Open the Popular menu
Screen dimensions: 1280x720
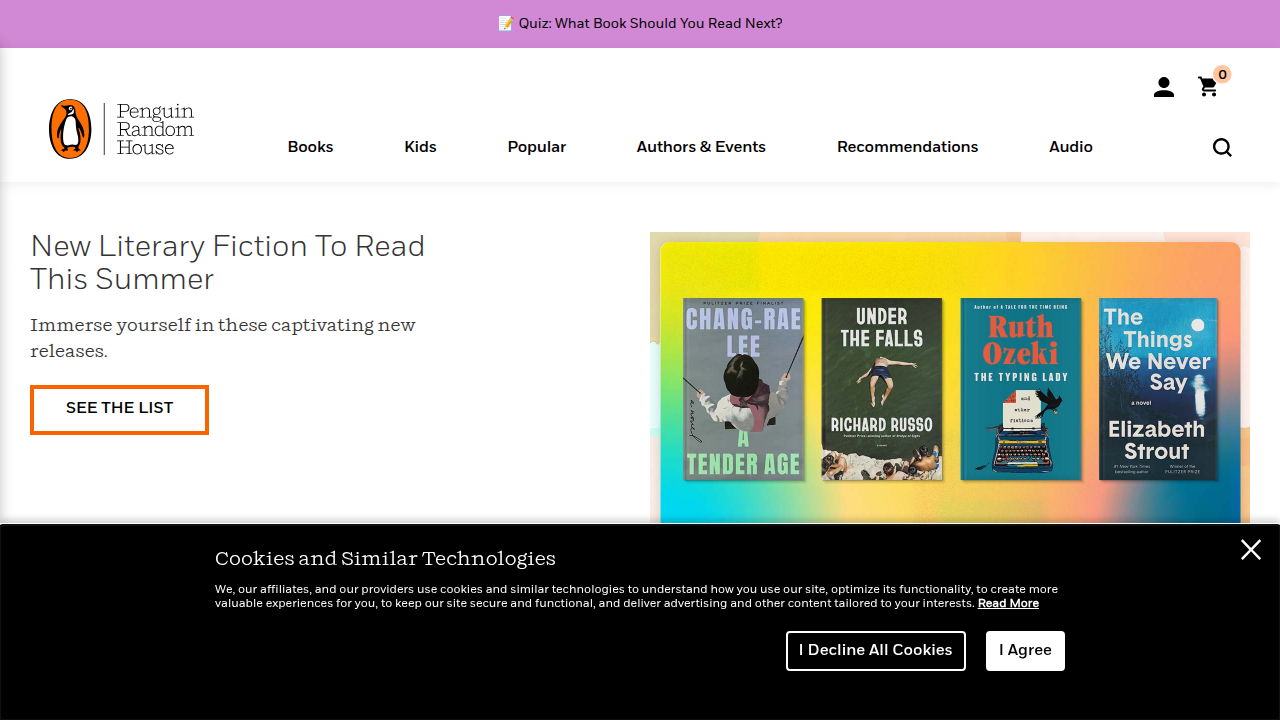tap(537, 147)
